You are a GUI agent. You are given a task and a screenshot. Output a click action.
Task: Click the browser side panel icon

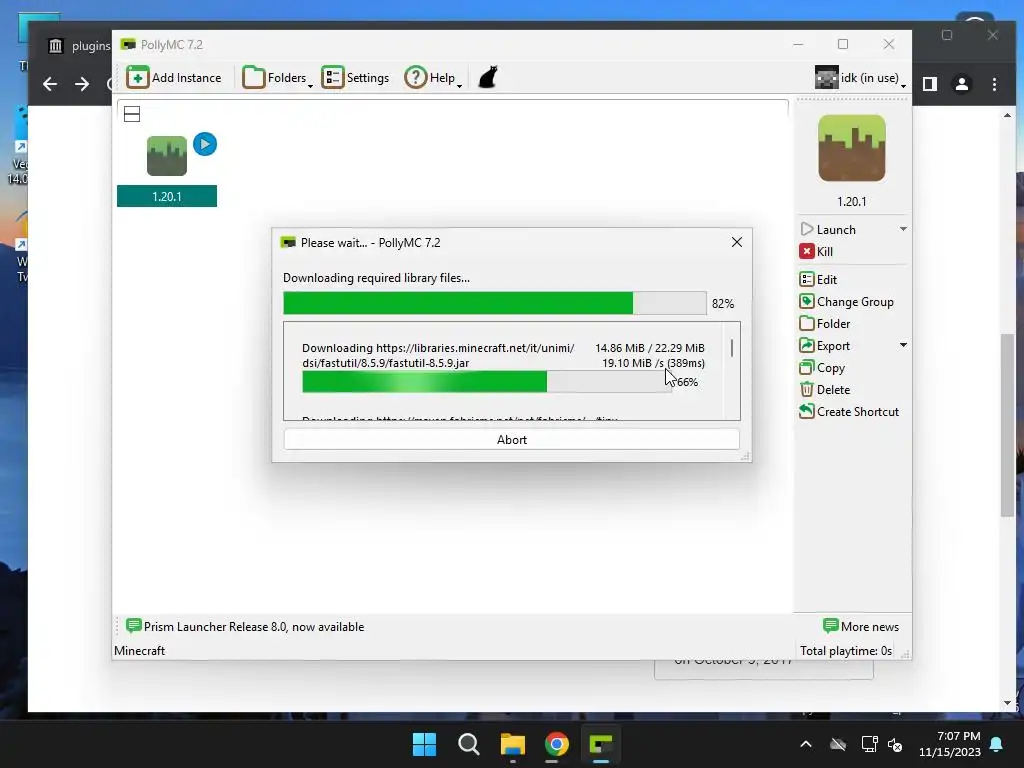click(929, 84)
